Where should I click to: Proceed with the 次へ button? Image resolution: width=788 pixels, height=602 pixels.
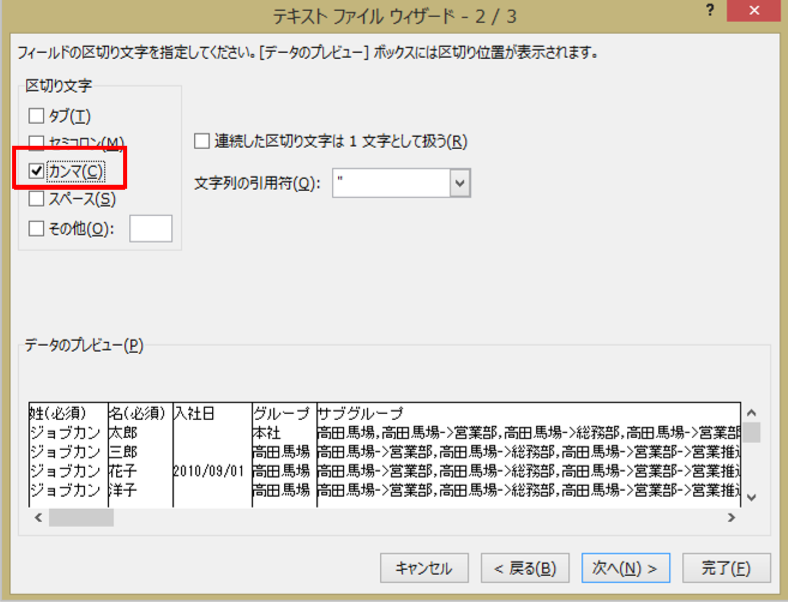(x=625, y=568)
